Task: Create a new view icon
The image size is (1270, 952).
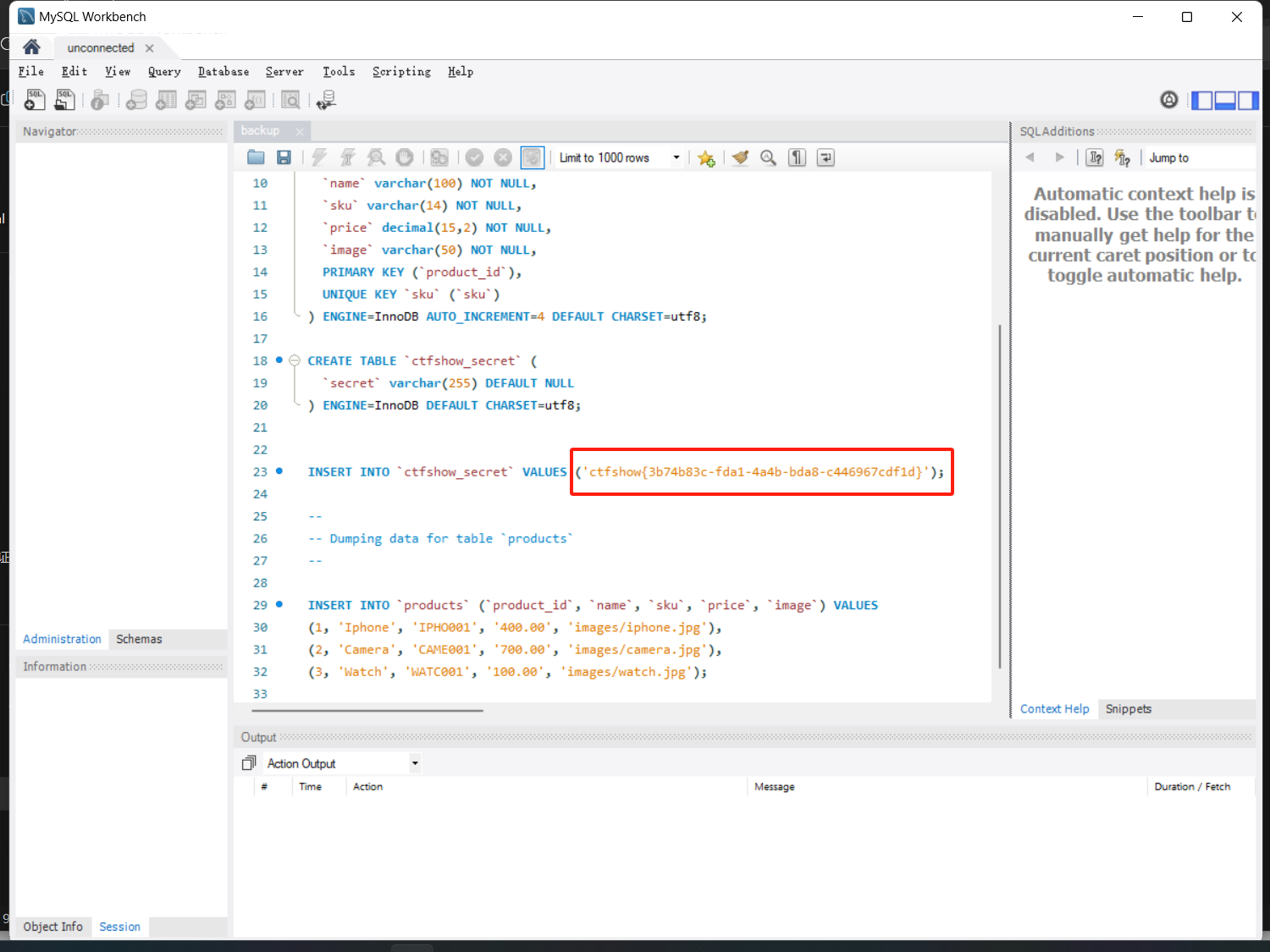Action: click(x=196, y=101)
